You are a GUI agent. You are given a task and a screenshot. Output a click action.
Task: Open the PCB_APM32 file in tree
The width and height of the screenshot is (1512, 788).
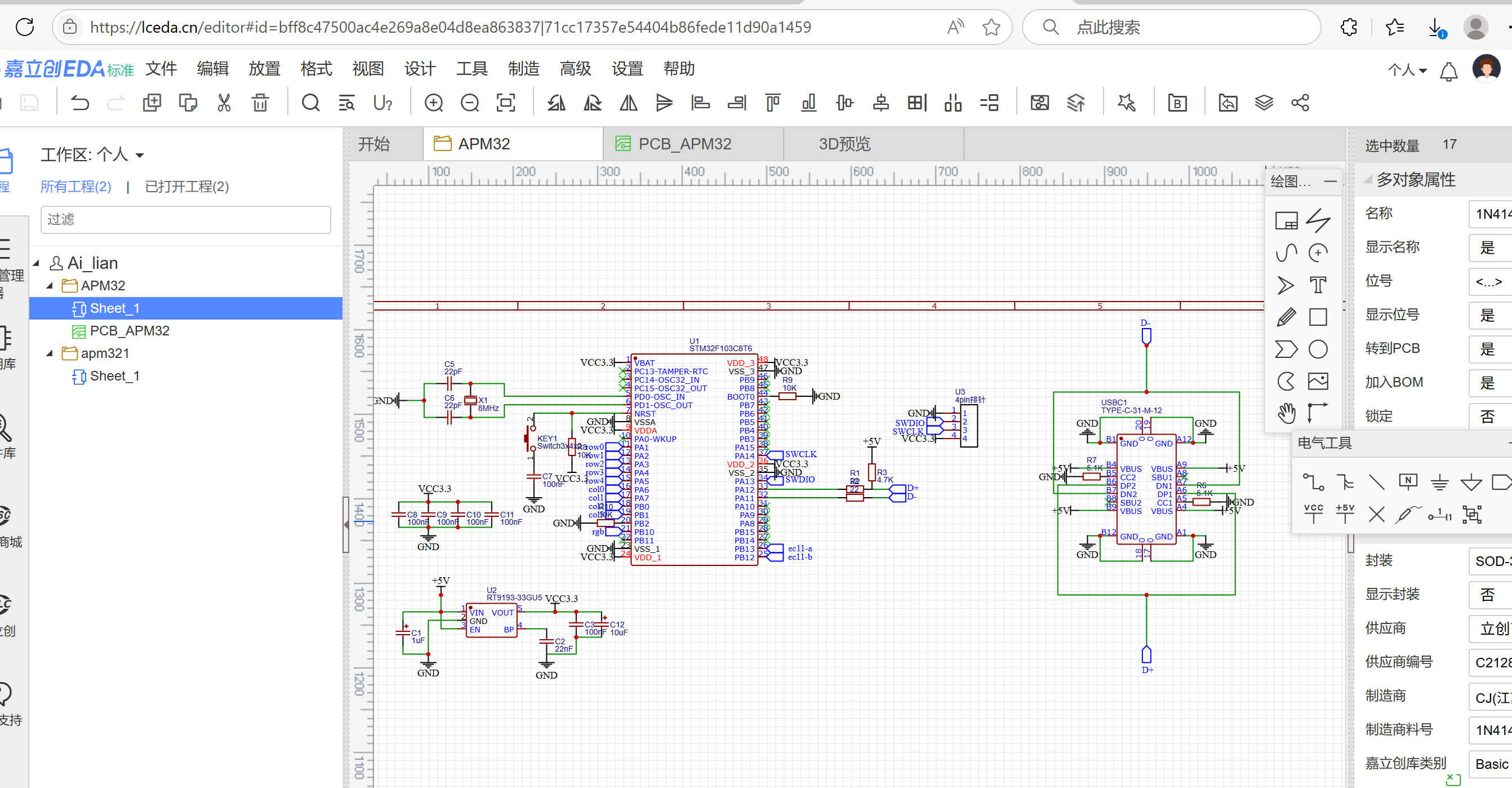click(129, 331)
